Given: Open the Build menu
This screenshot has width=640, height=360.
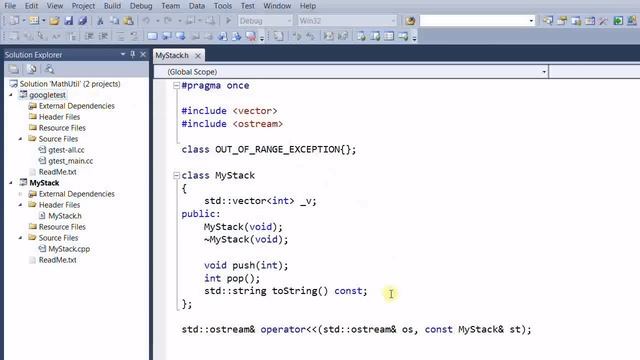Looking at the screenshot, I should coord(112,6).
